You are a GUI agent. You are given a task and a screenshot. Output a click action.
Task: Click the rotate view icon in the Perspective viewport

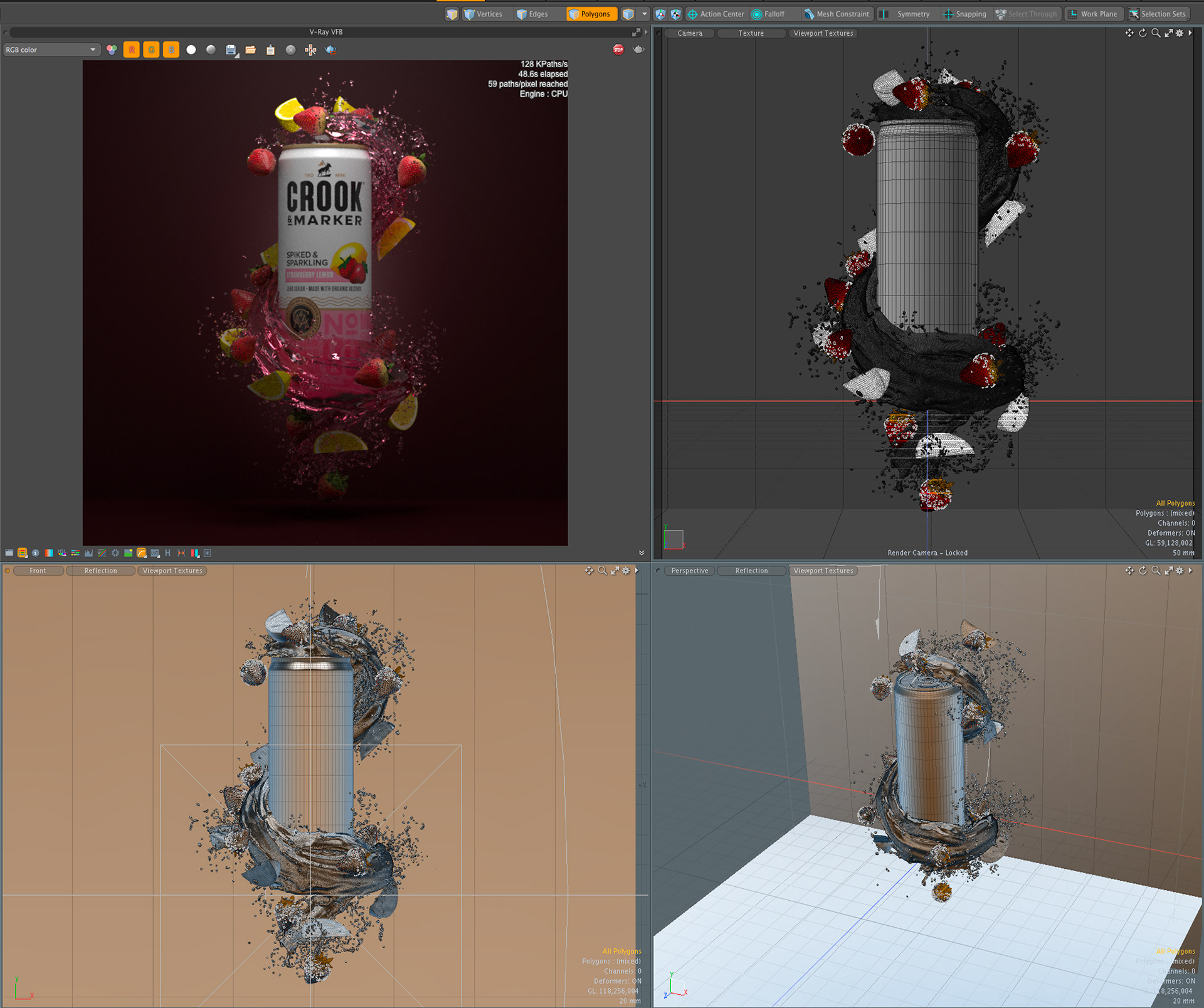pyautogui.click(x=1143, y=570)
